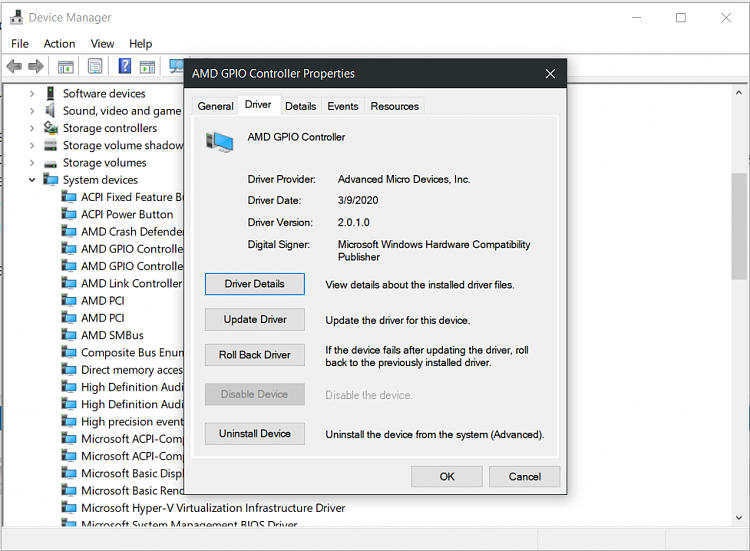Expand the Storage controllers node
The width and height of the screenshot is (750, 551).
pos(32,128)
